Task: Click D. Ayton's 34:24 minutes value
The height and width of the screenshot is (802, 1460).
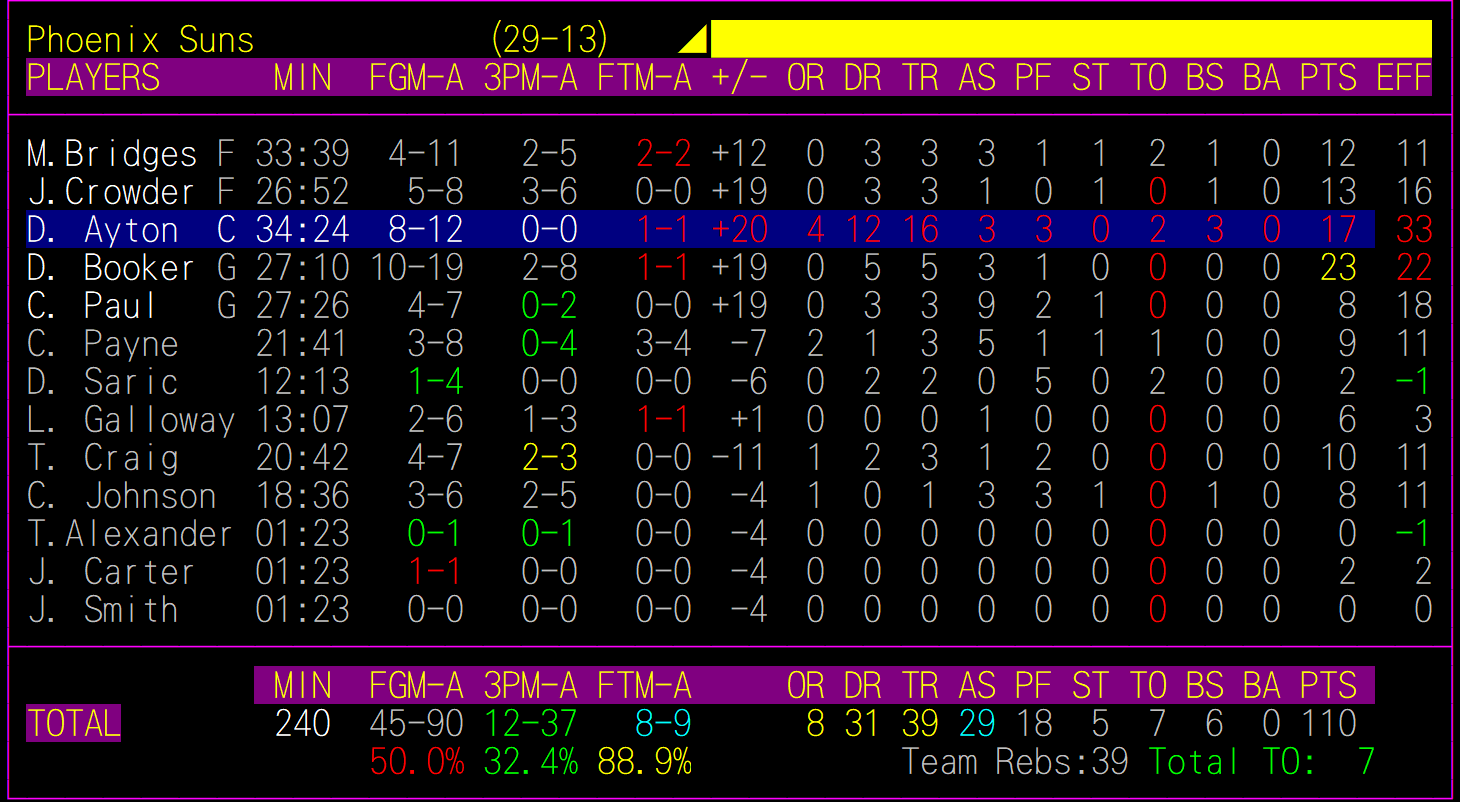Action: [x=303, y=230]
